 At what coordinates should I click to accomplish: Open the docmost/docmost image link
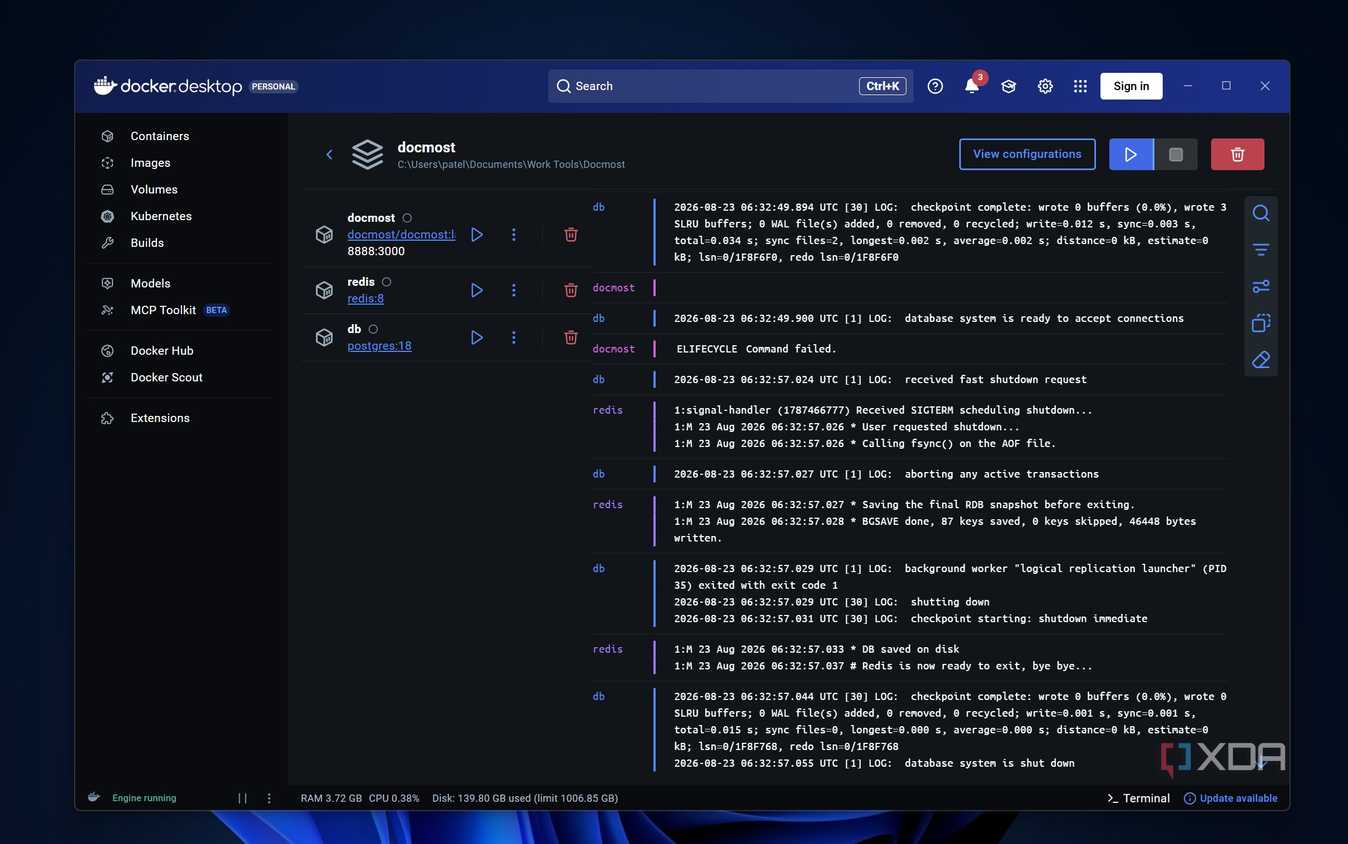click(401, 235)
